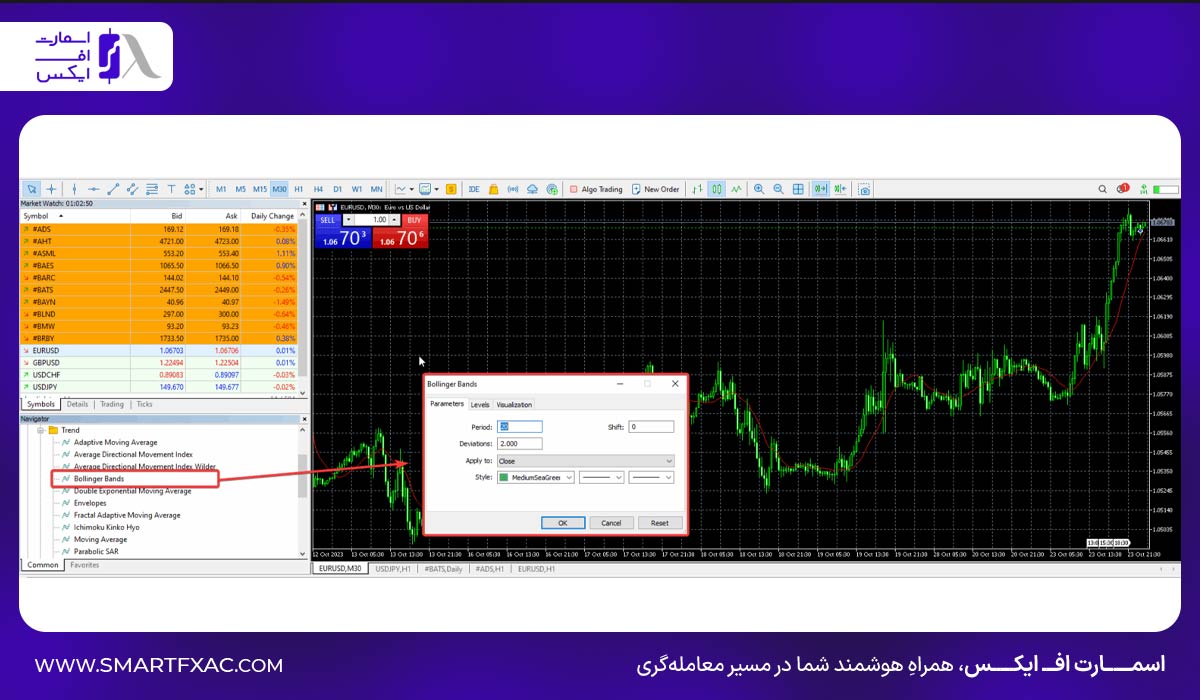The image size is (1200, 700).
Task: Toggle the H1 timeframe button
Action: click(298, 189)
